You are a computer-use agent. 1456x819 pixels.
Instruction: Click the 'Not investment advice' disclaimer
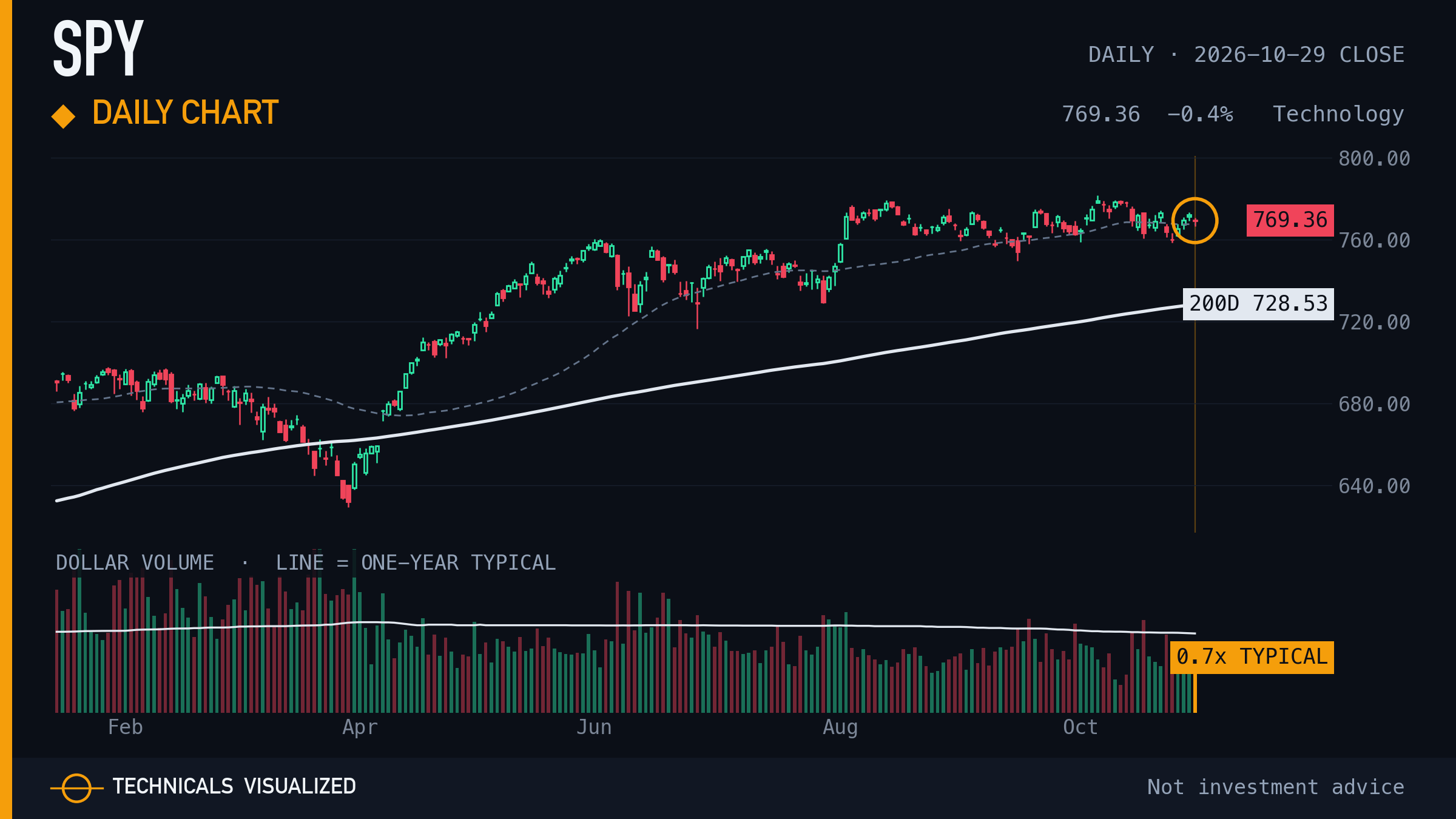(x=1276, y=787)
